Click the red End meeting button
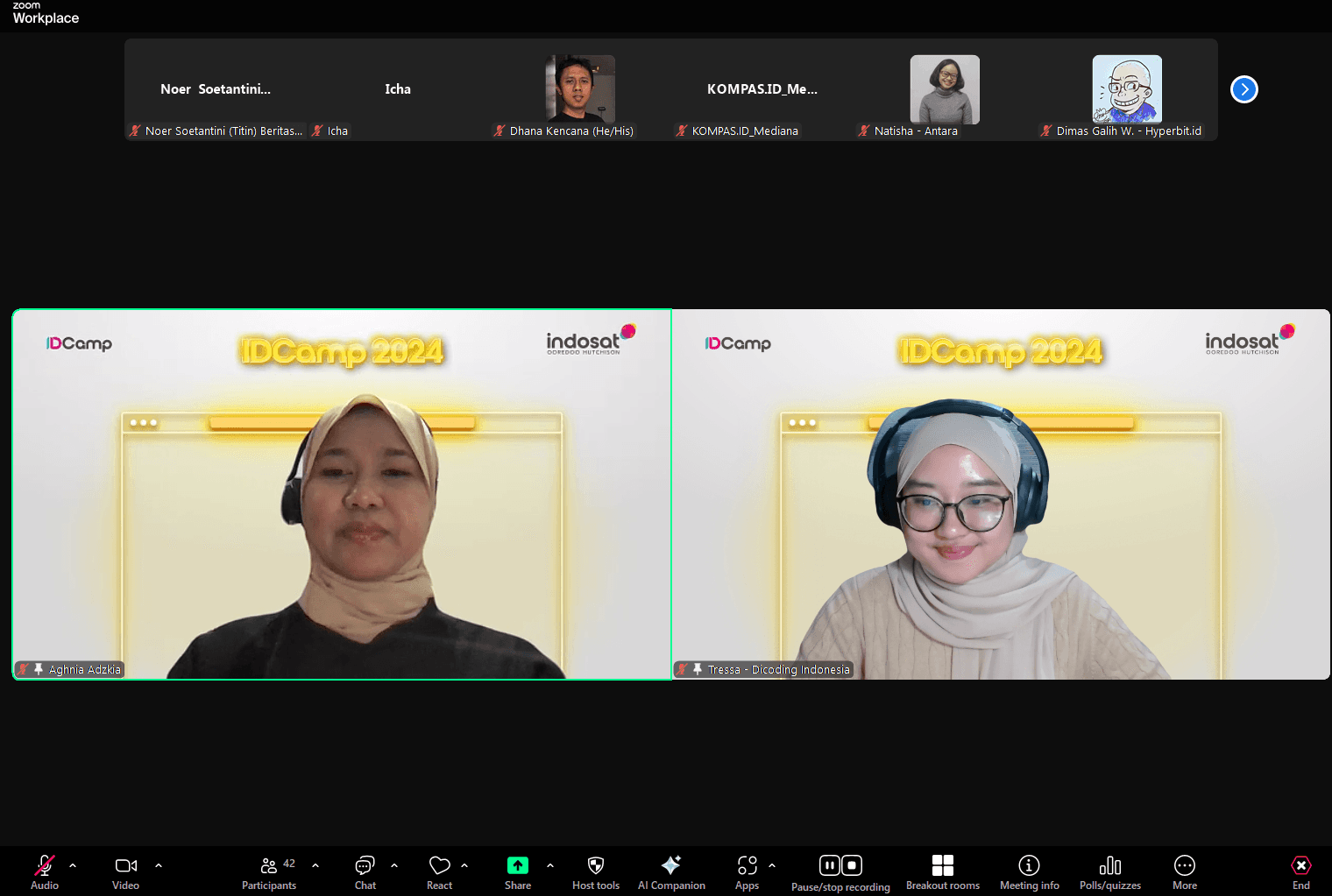Viewport: 1332px width, 896px height. pyautogui.click(x=1301, y=865)
